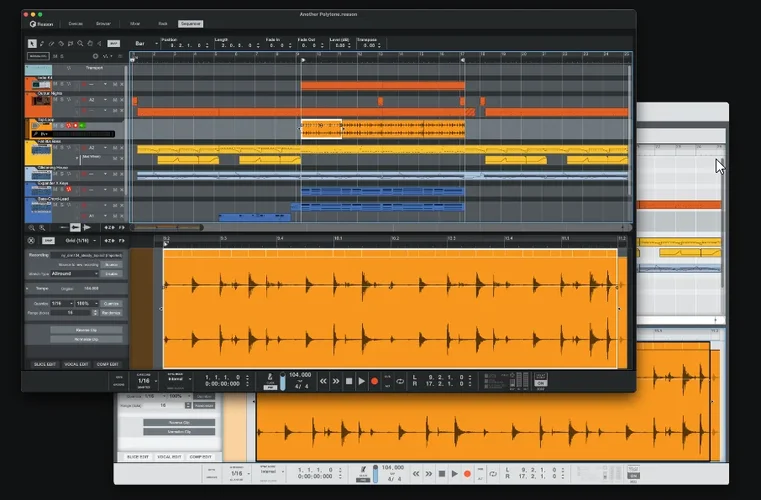Adjust the click level slider in transport
The height and width of the screenshot is (500, 761).
[x=284, y=381]
